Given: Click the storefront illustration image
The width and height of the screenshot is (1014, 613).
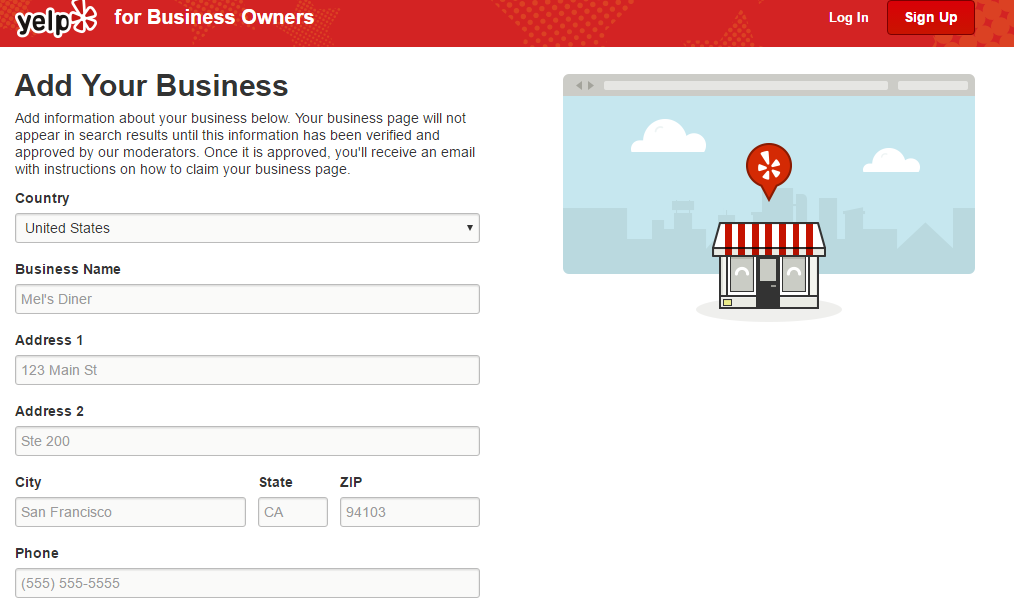Looking at the screenshot, I should 769,266.
